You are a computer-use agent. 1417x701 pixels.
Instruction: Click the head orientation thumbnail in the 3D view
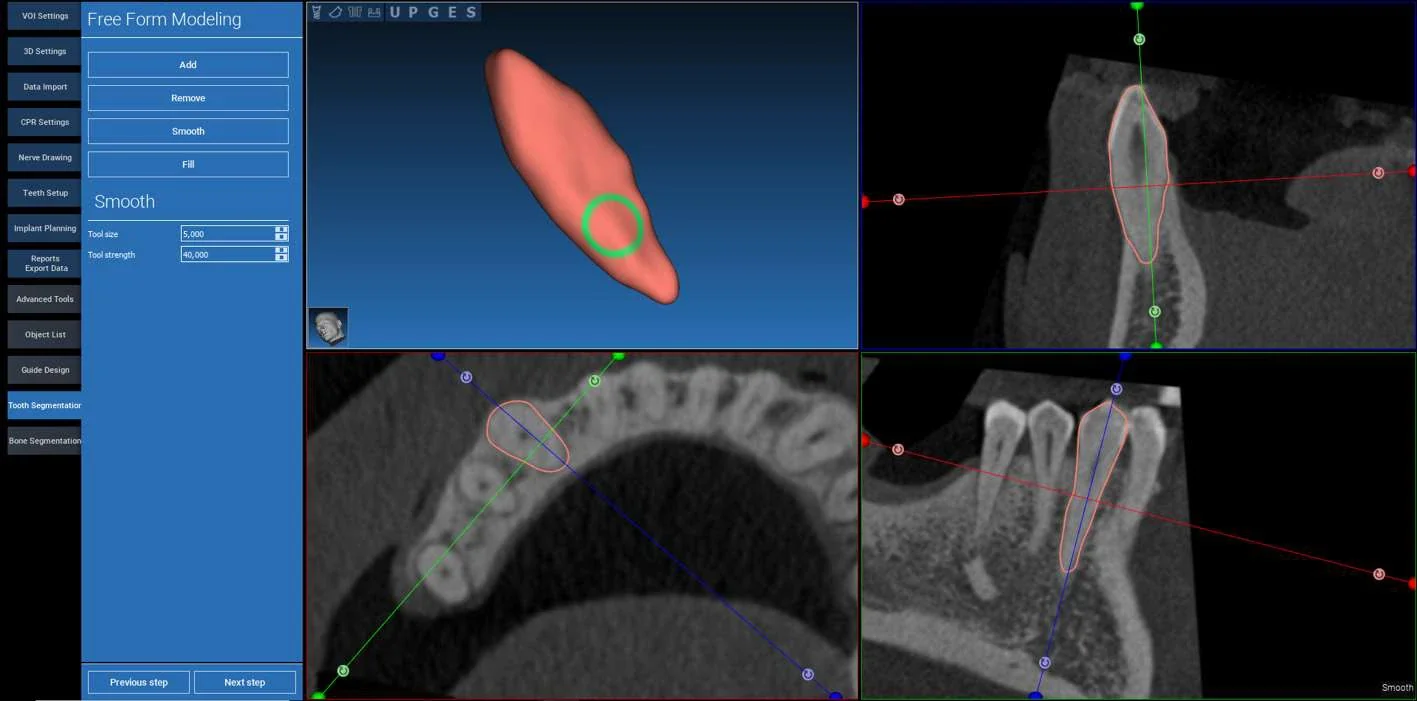pyautogui.click(x=328, y=327)
